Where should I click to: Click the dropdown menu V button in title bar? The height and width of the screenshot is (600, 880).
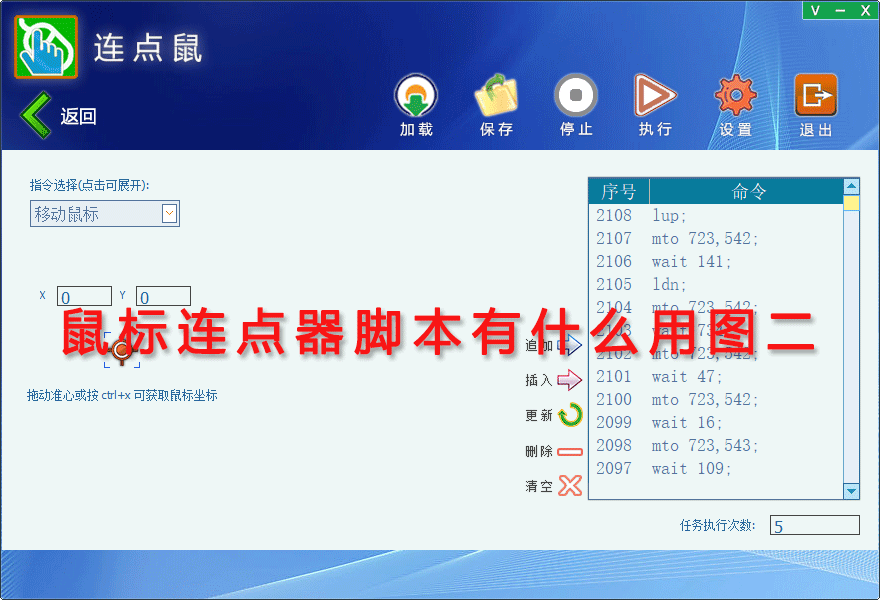[x=815, y=10]
